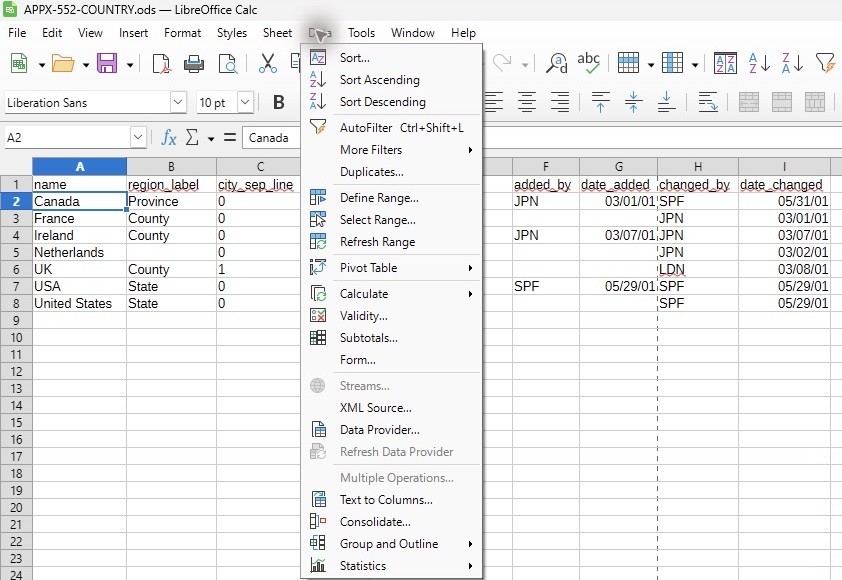Image resolution: width=842 pixels, height=580 pixels.
Task: Click the Wrap Text icon
Action: pyautogui.click(x=708, y=102)
